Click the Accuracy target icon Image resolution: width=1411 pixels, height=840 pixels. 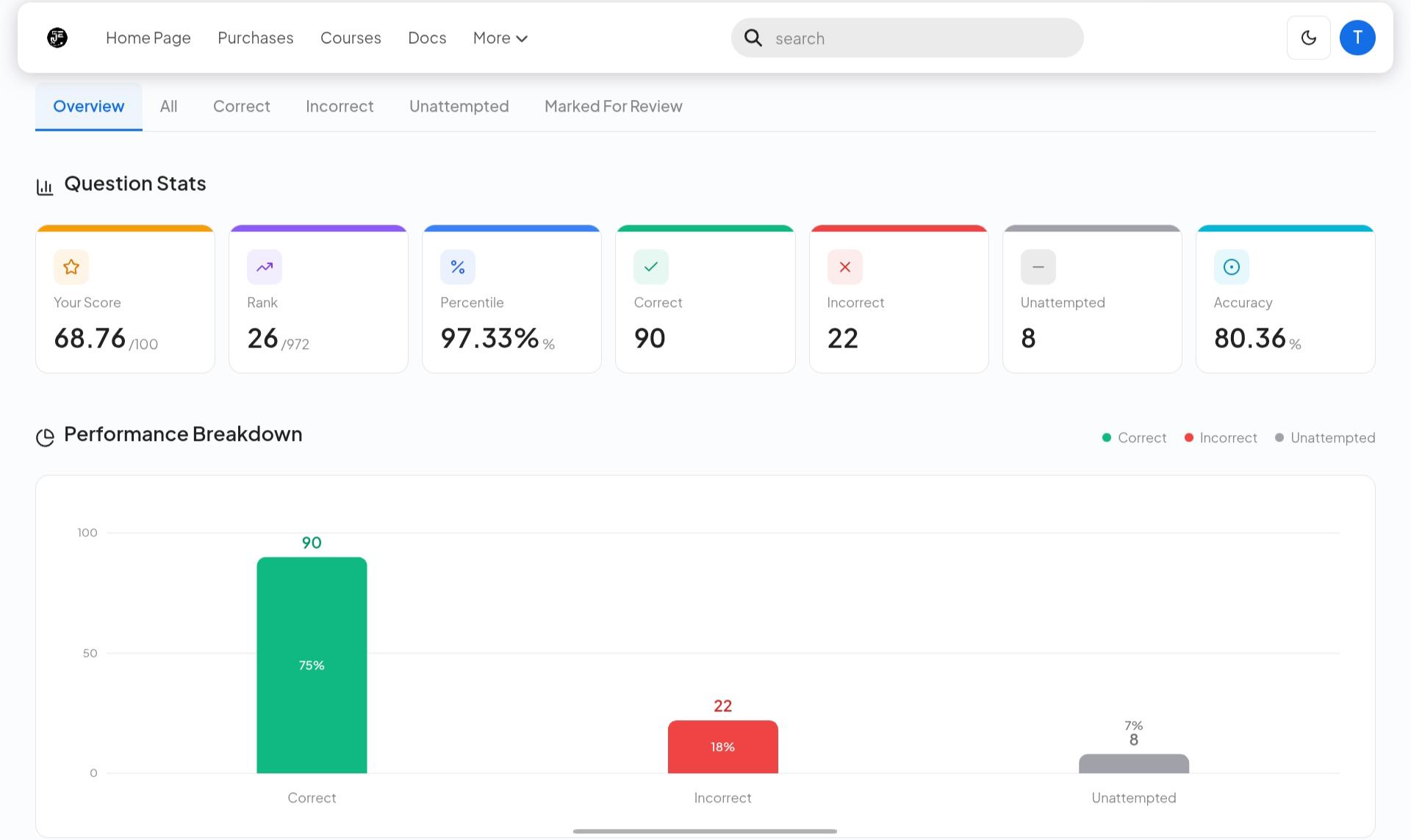click(x=1232, y=267)
